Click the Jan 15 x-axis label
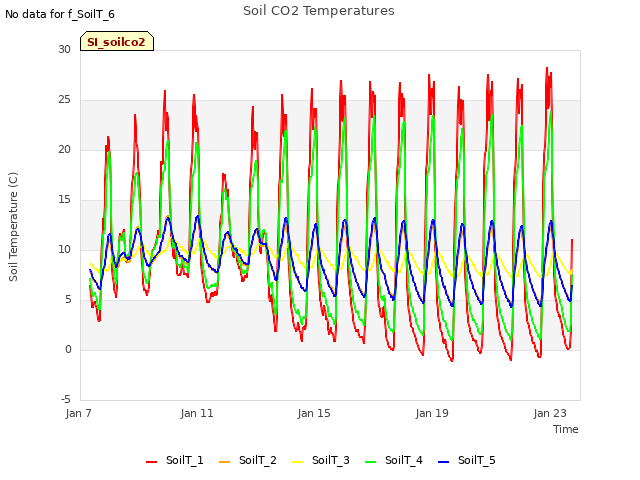This screenshot has height=480, width=640. click(x=314, y=413)
